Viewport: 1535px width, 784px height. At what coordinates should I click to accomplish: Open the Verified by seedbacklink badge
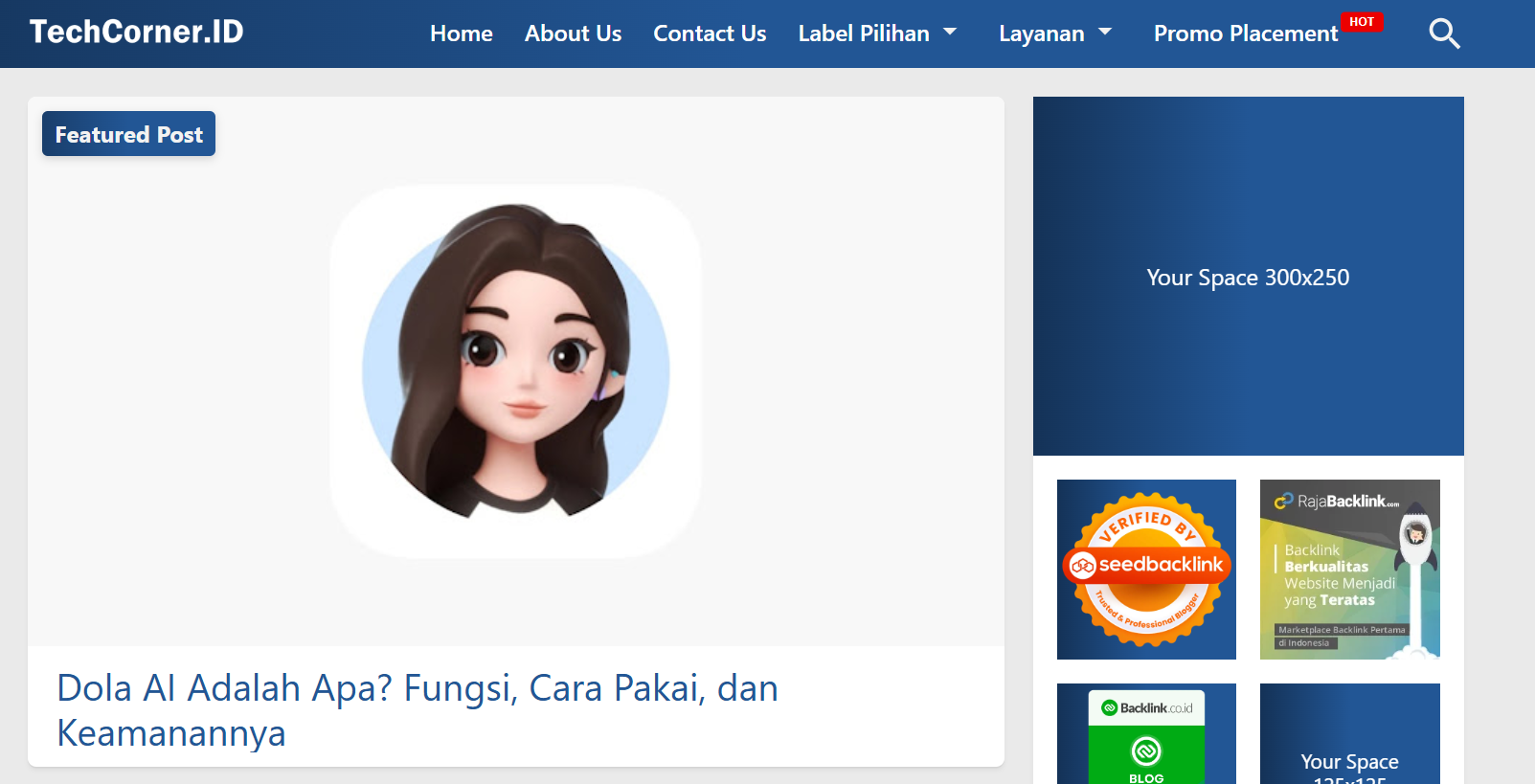point(1146,570)
